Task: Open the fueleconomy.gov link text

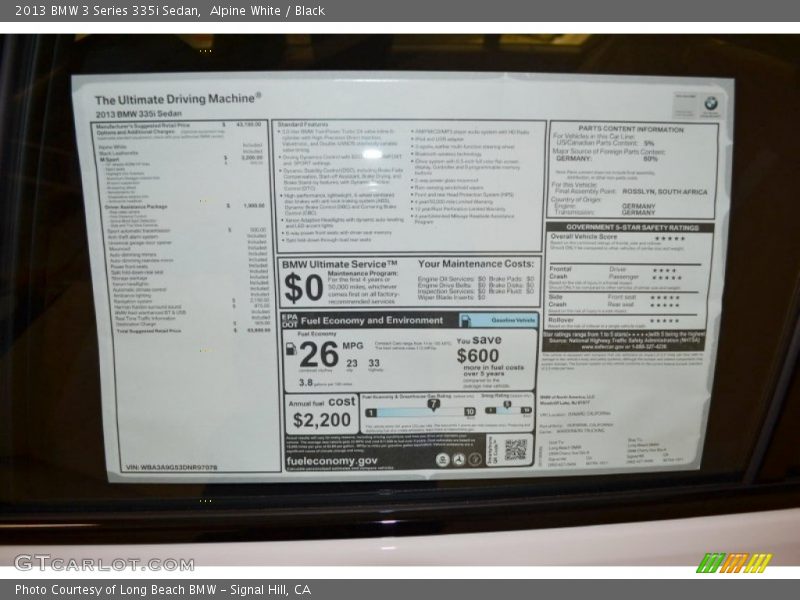Action: point(332,461)
